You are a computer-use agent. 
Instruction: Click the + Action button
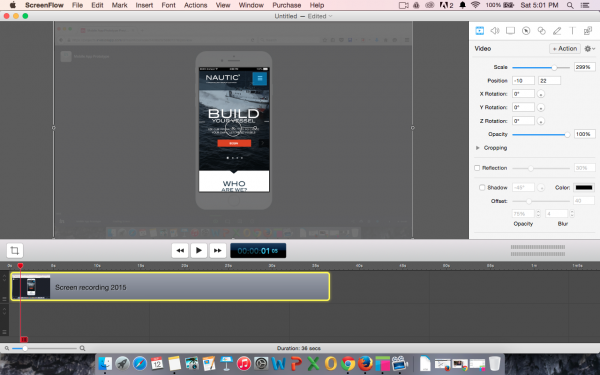point(565,49)
